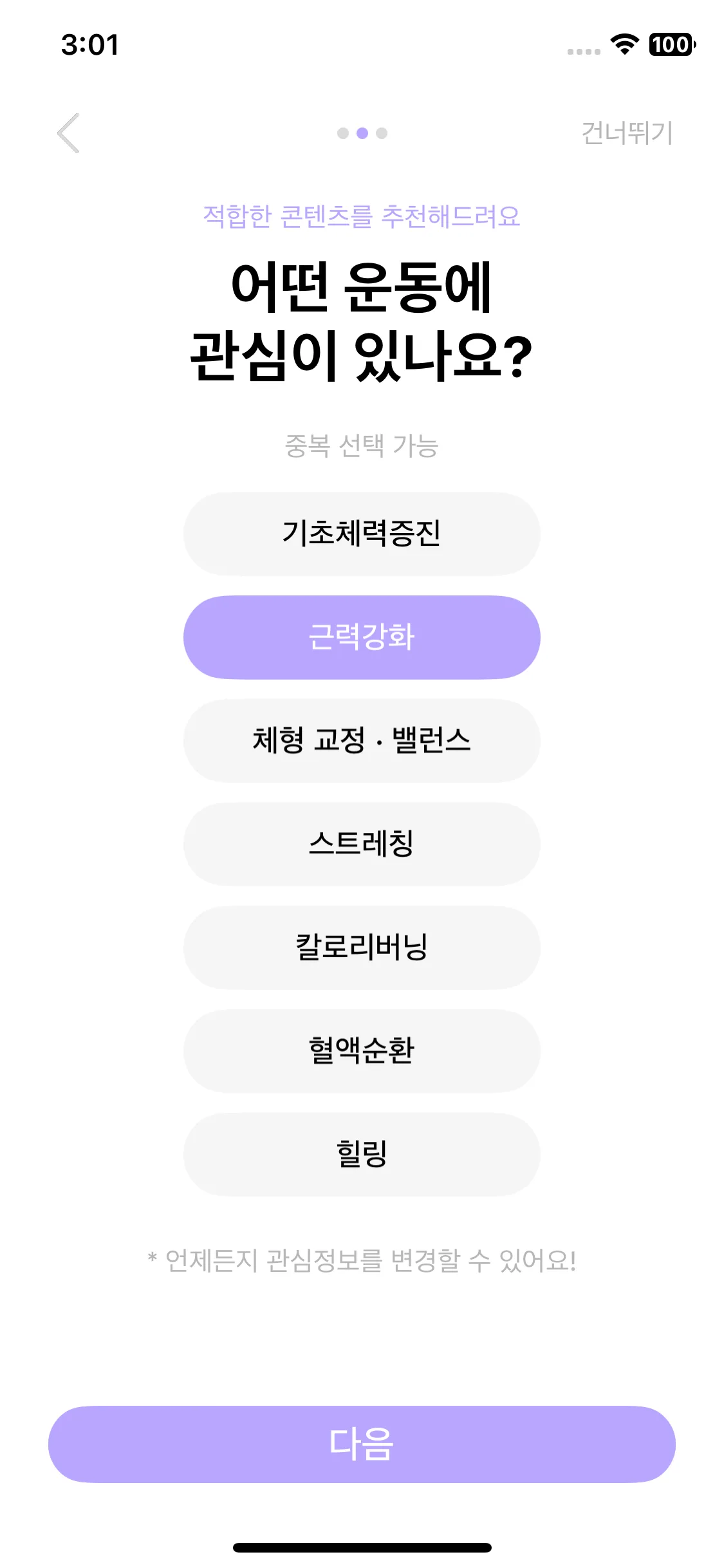Image resolution: width=724 pixels, height=1568 pixels.
Task: Click the first page indicator dot
Action: (x=343, y=133)
